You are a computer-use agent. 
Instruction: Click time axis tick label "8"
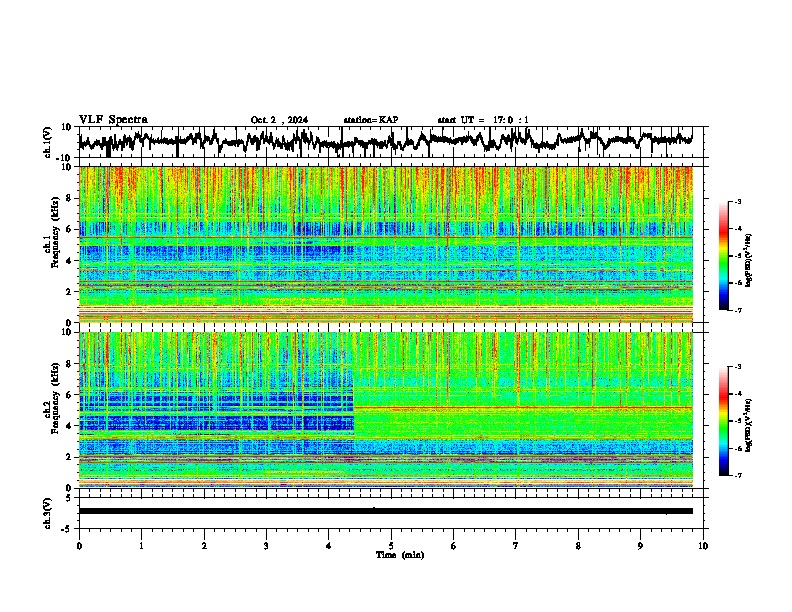(578, 546)
